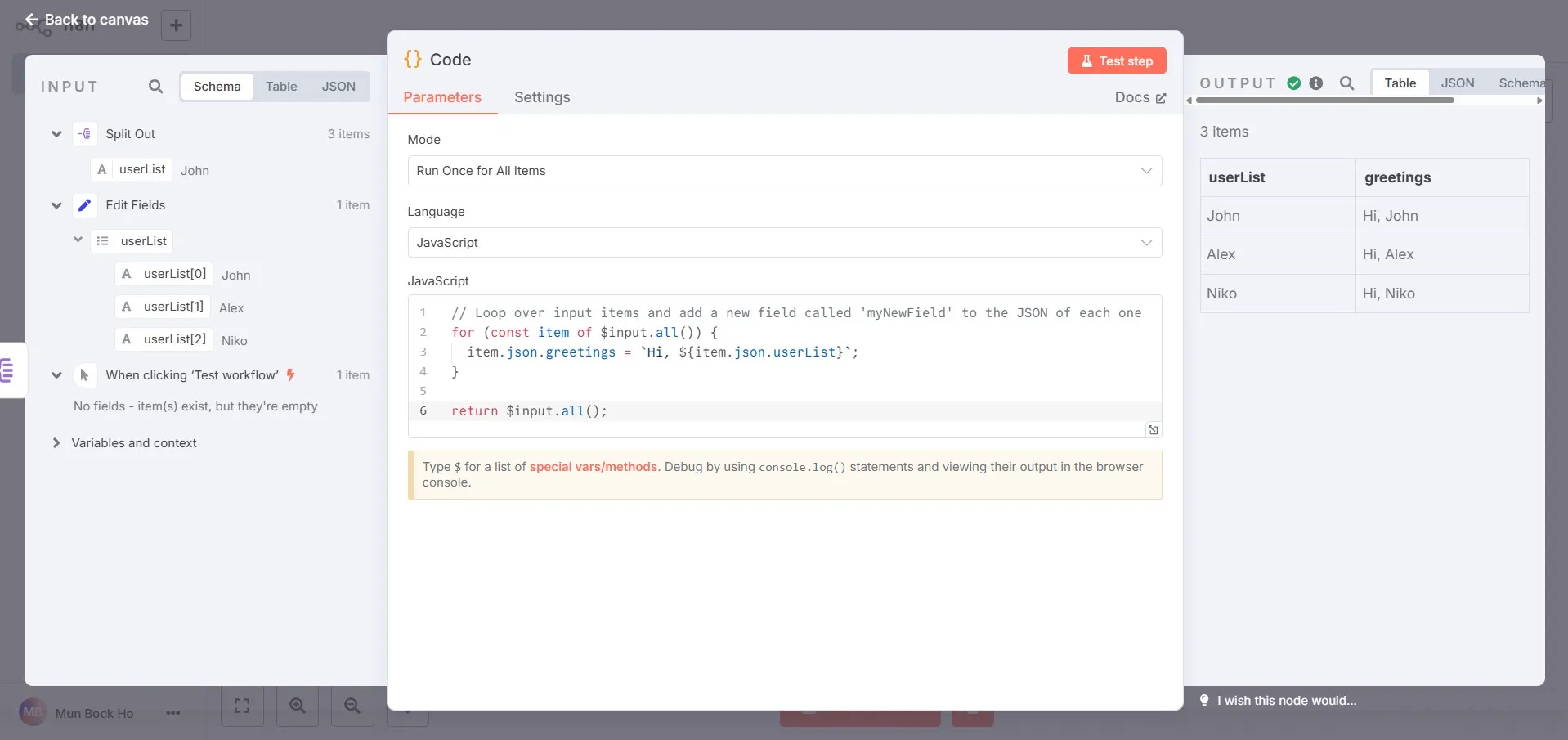The image size is (1568, 740).
Task: Switch output view to Table
Action: click(x=1400, y=83)
